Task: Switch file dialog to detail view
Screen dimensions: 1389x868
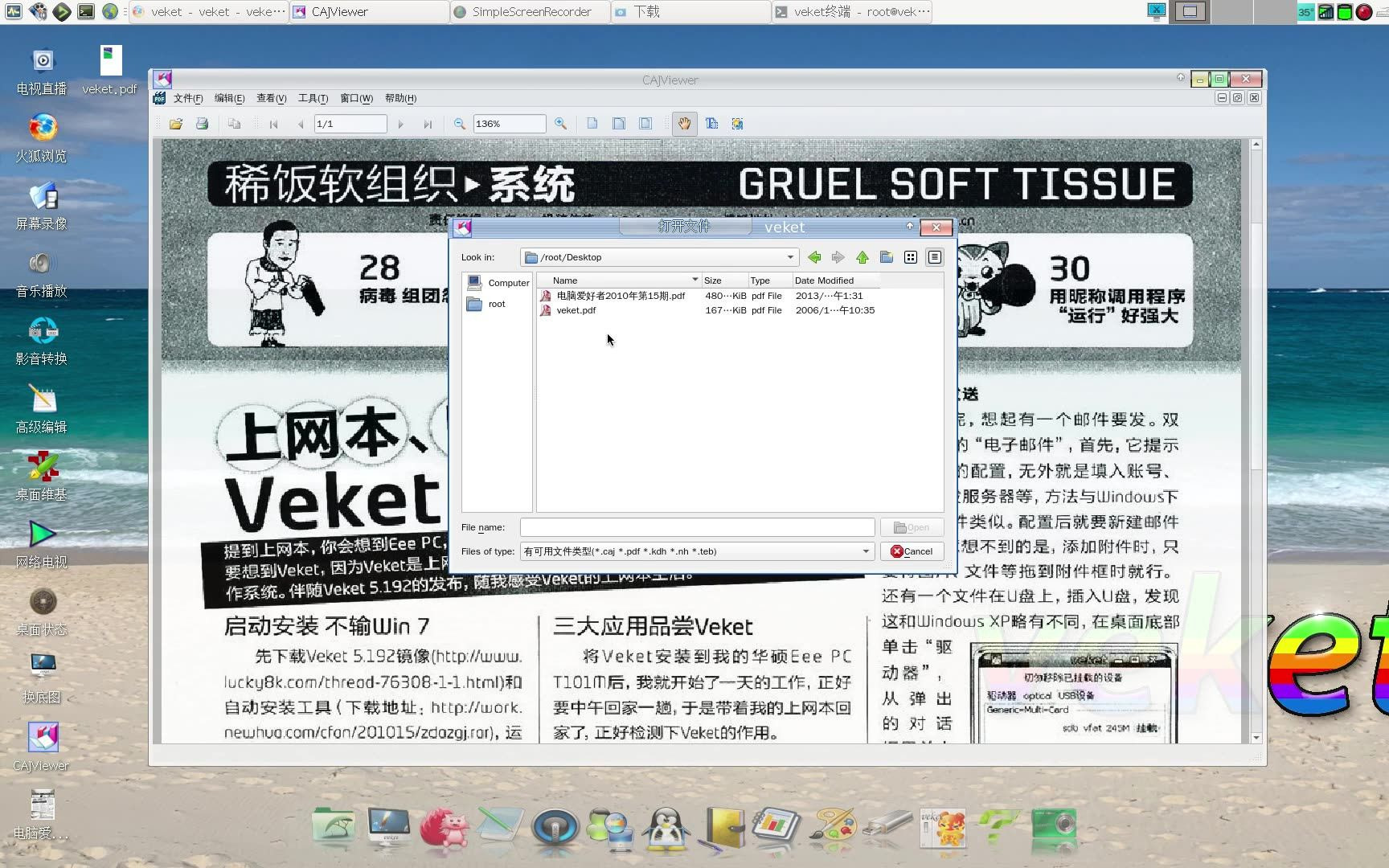Action: tap(935, 257)
